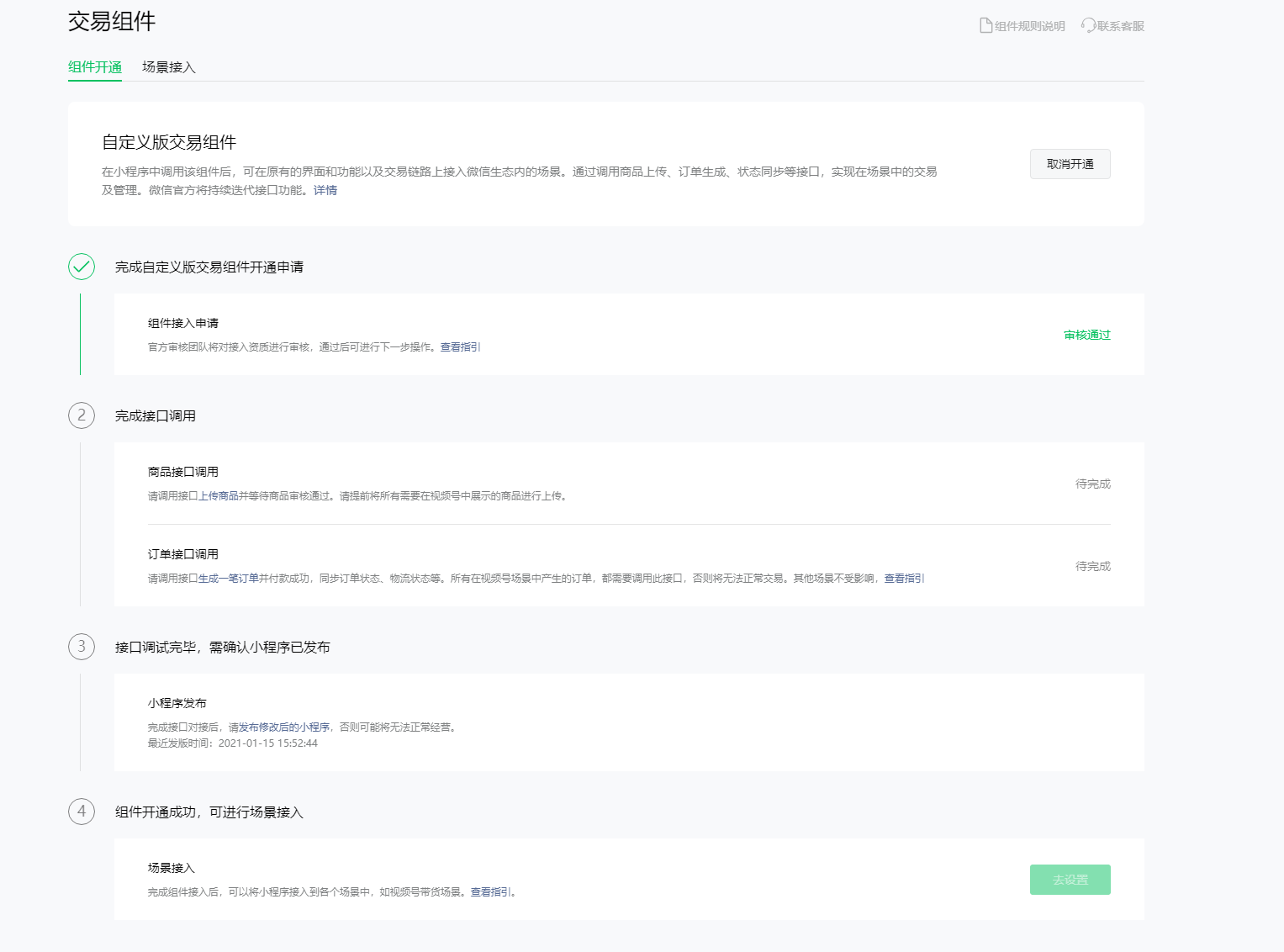Open 查看指引 link under 场景接入 section
The image size is (1284, 952).
tap(491, 892)
